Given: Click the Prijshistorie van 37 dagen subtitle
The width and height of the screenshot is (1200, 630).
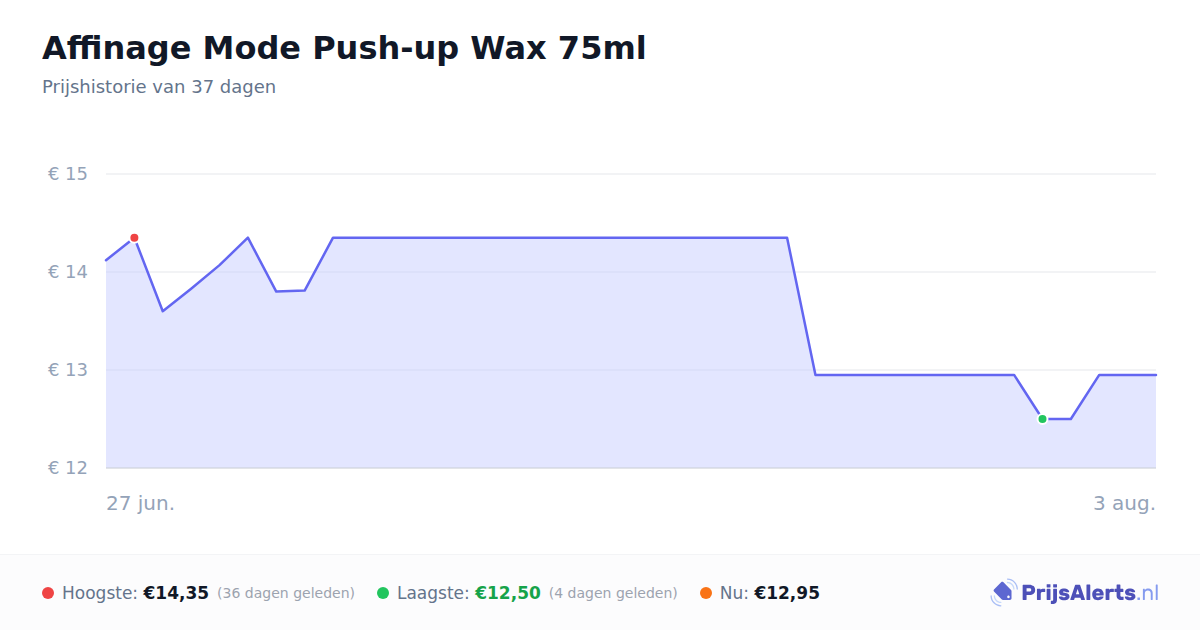Looking at the screenshot, I should pos(159,87).
